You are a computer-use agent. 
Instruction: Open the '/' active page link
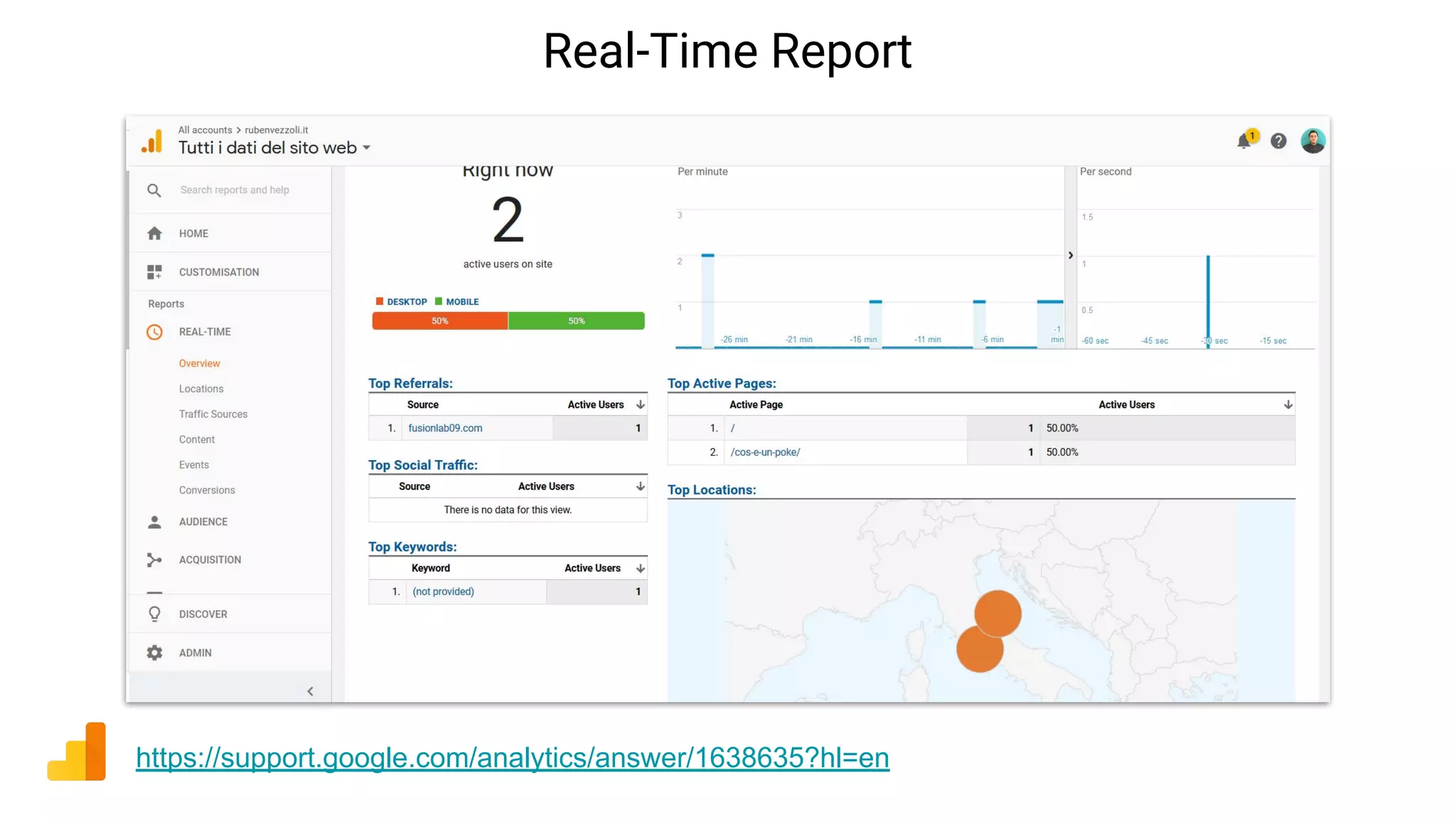733,428
